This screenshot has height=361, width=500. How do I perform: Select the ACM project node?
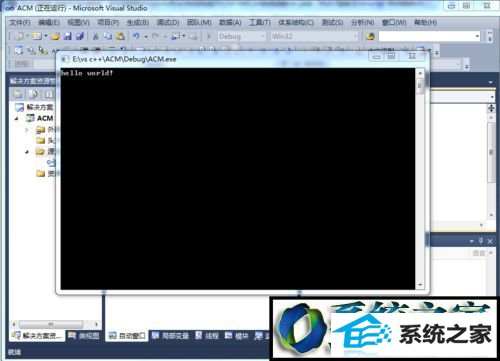40,118
